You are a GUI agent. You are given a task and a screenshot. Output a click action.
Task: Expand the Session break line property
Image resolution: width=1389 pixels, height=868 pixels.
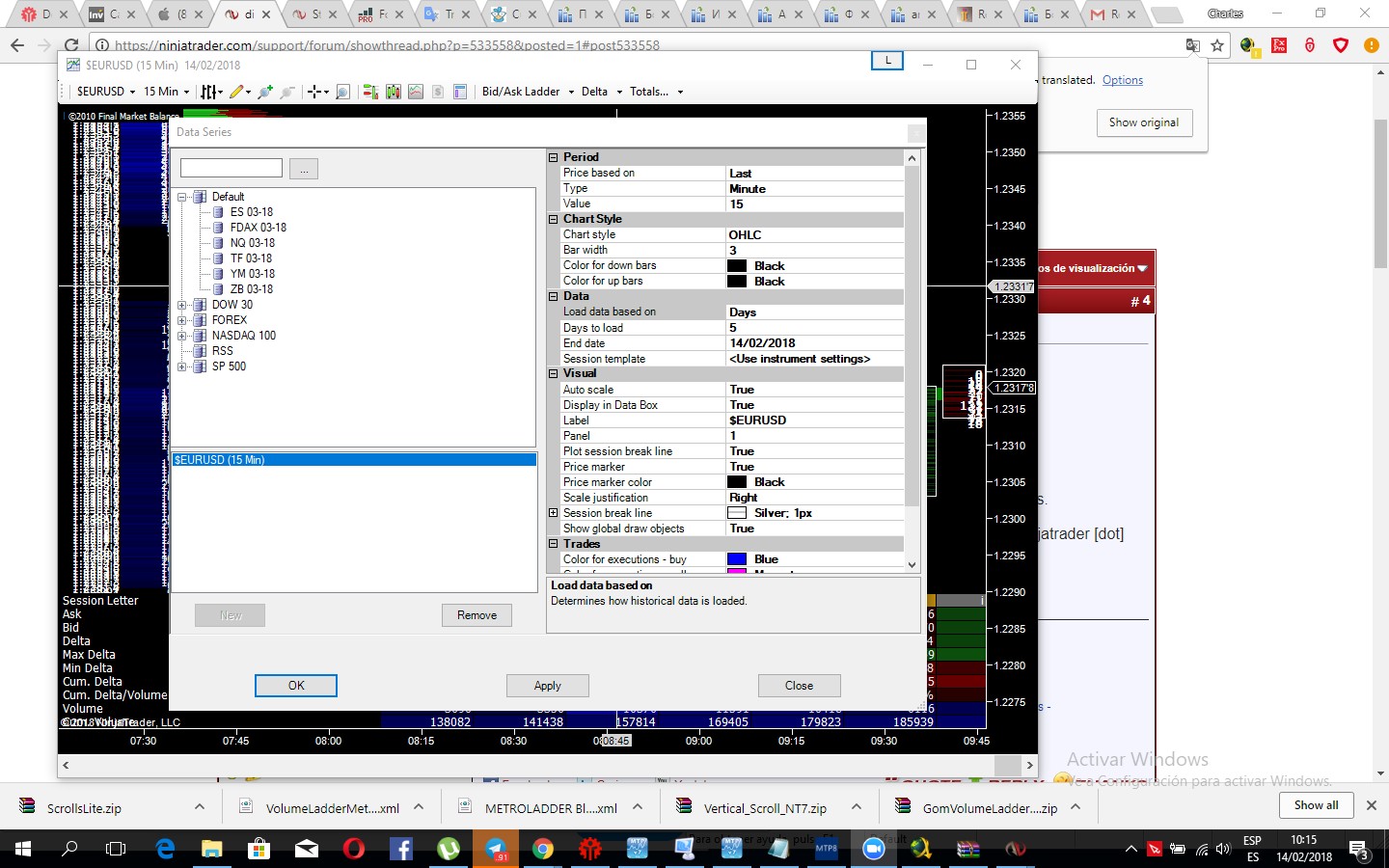(x=554, y=513)
